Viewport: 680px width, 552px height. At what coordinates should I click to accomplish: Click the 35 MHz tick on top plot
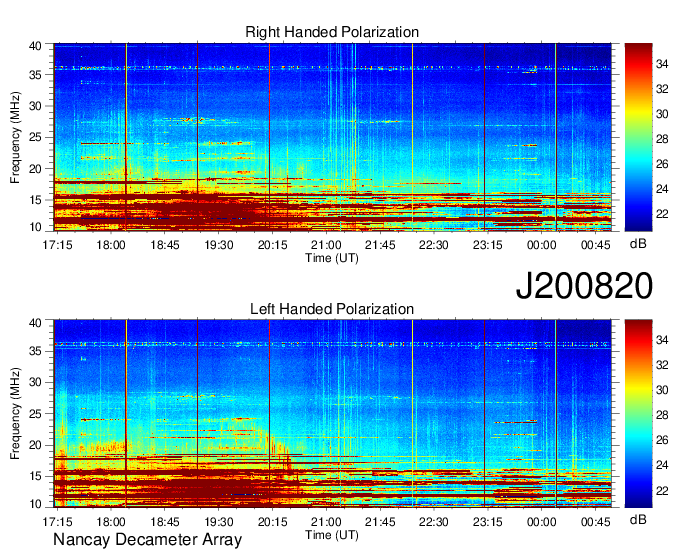[36, 75]
